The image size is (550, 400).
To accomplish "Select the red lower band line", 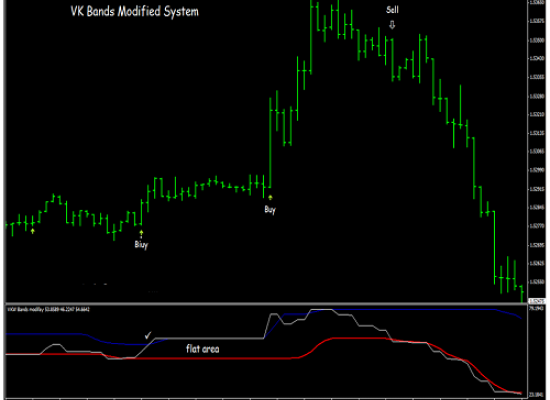I will 210,358.
